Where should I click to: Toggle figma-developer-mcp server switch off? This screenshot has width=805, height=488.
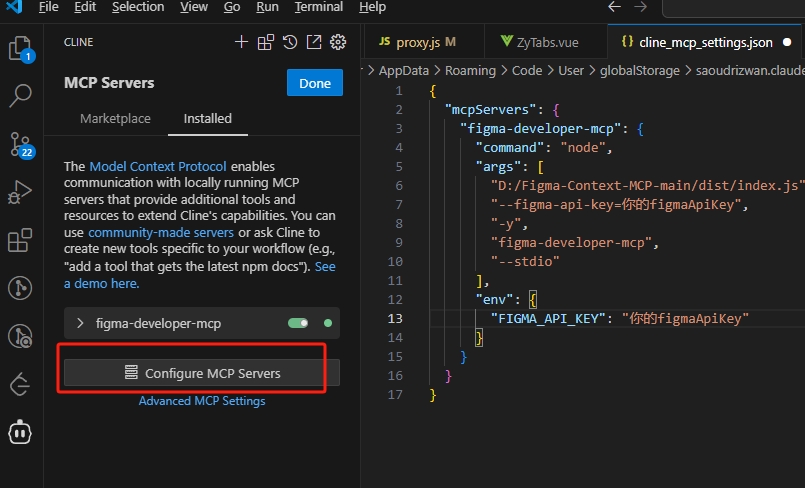coord(298,323)
